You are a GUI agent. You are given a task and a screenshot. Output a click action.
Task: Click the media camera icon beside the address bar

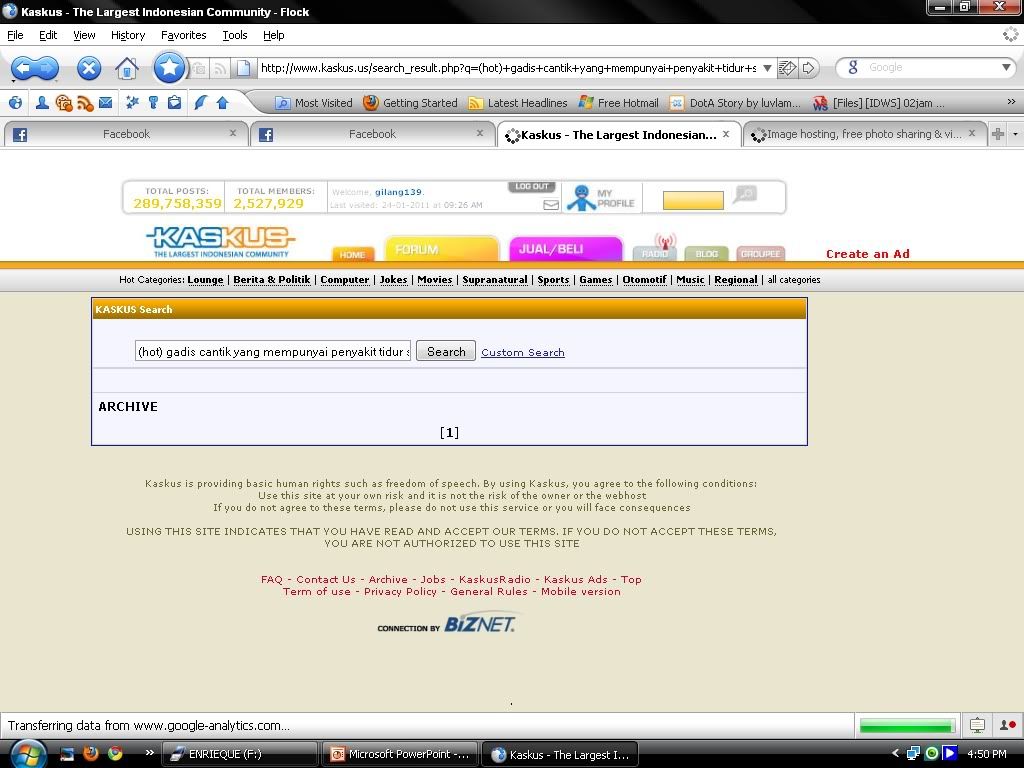[199, 68]
